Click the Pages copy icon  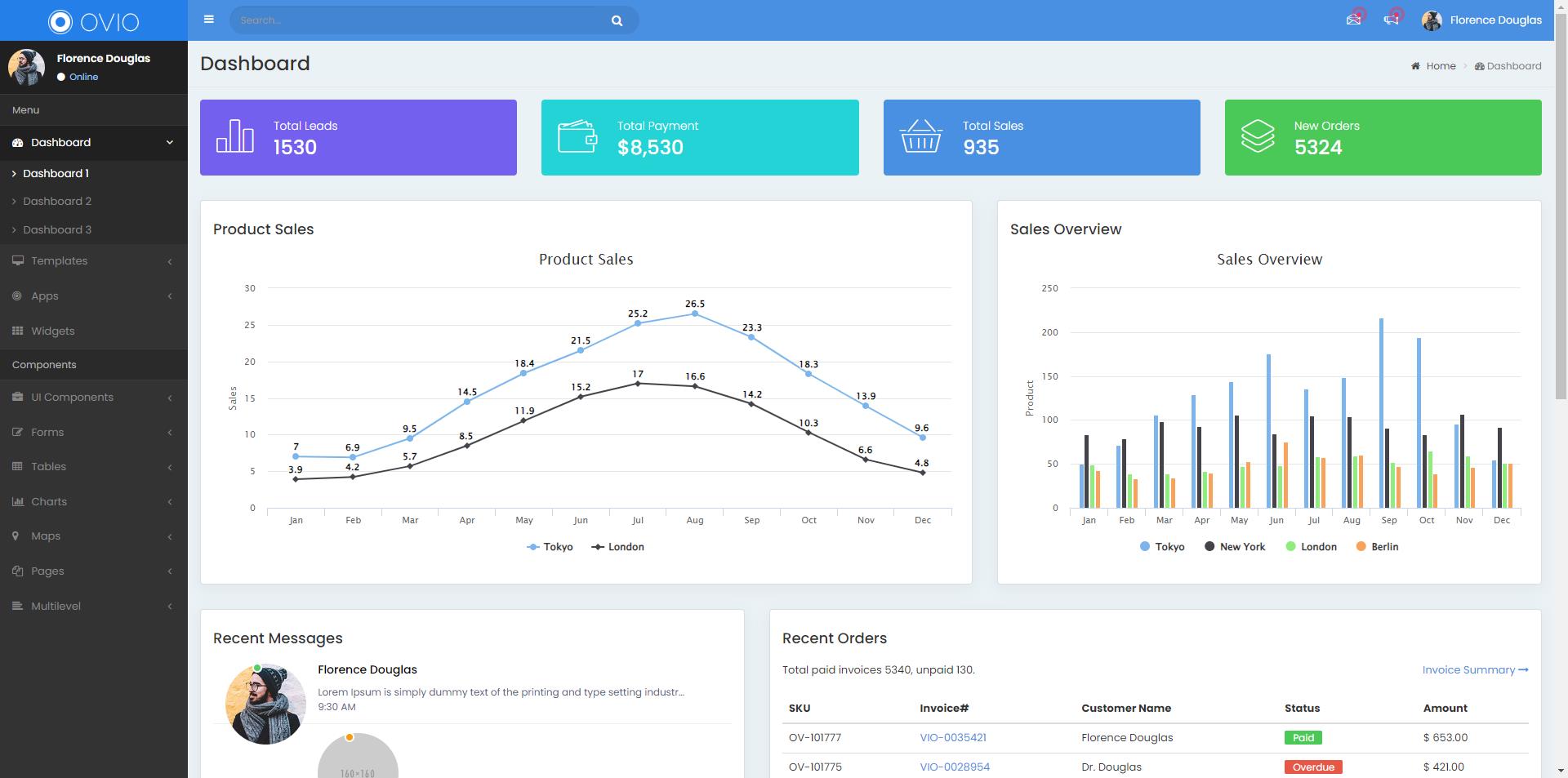click(17, 571)
